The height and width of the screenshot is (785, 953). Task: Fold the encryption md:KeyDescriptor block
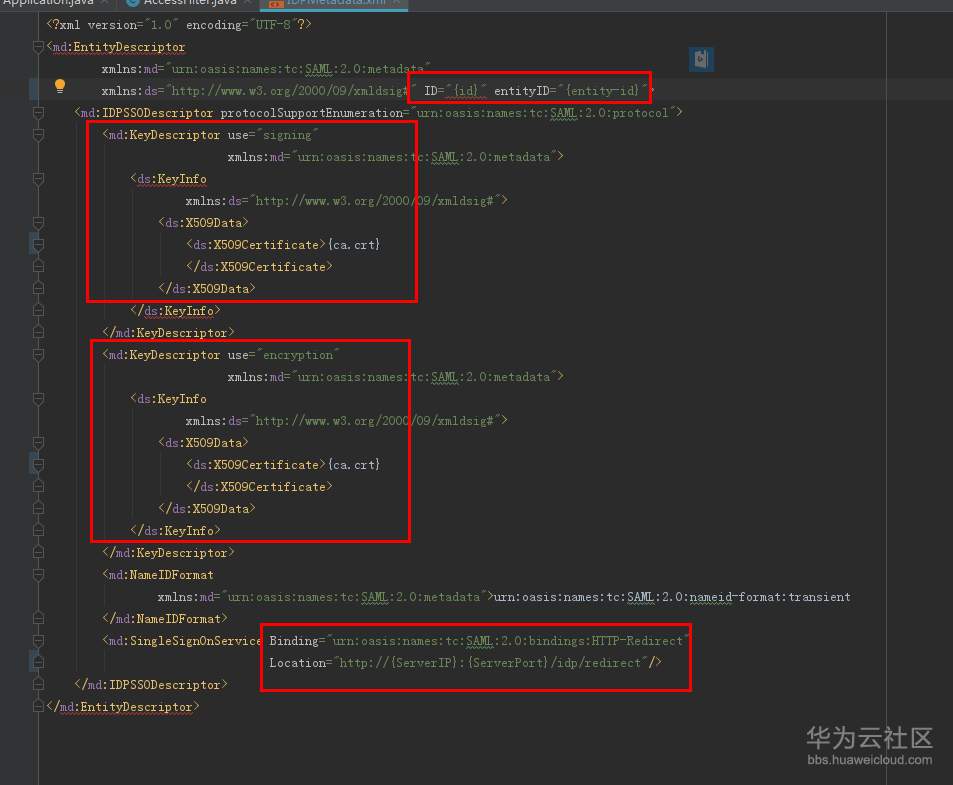(x=38, y=355)
